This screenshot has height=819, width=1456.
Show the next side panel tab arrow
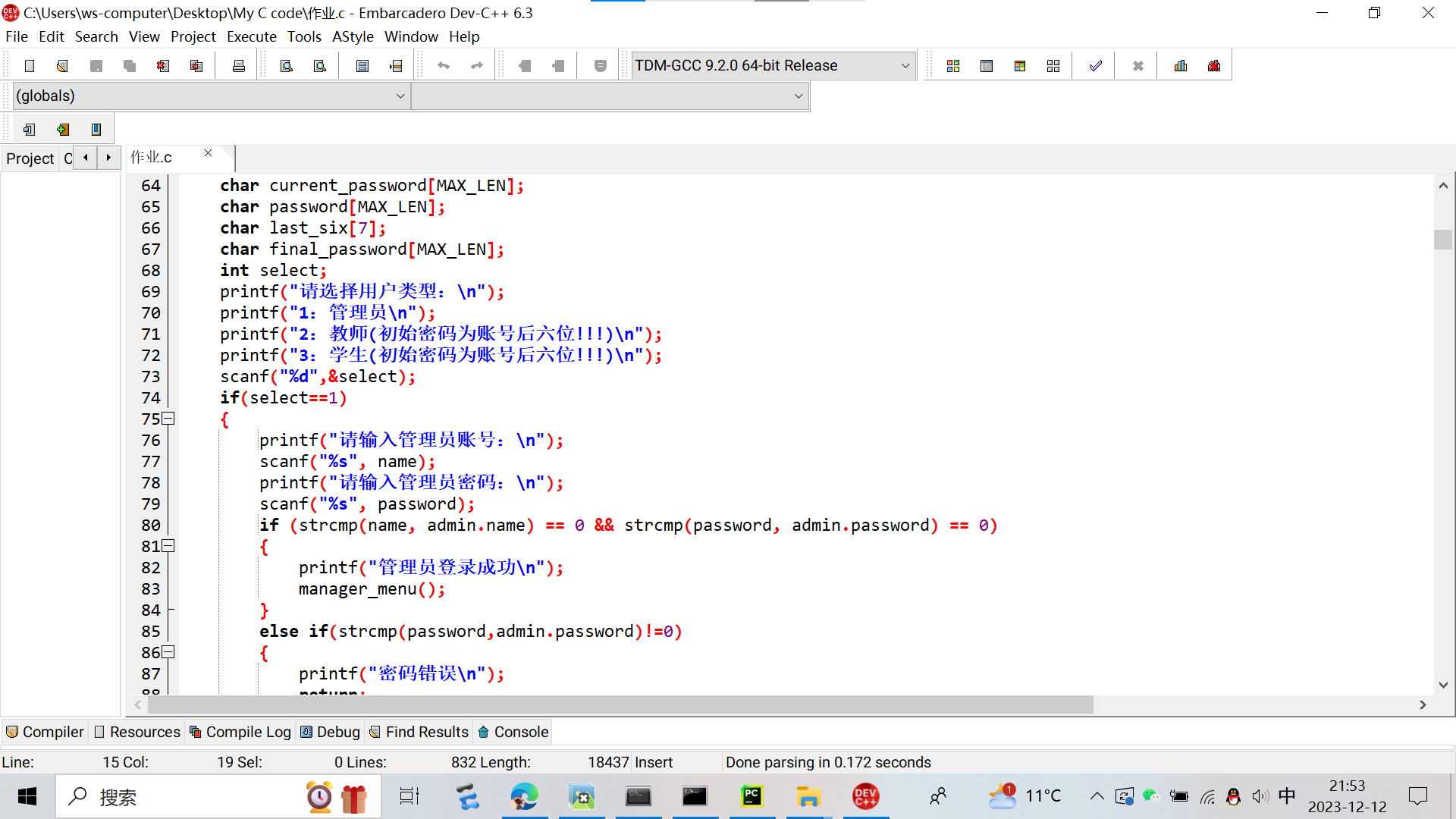pyautogui.click(x=108, y=158)
